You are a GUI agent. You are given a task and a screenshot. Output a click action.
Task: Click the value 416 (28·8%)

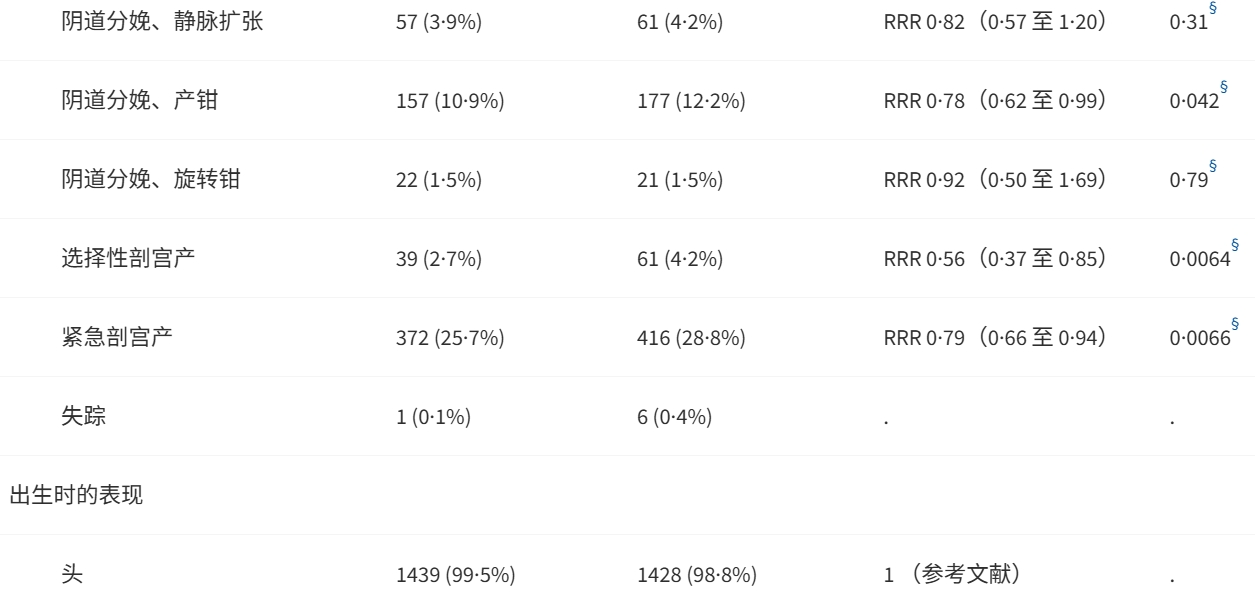pyautogui.click(x=691, y=339)
